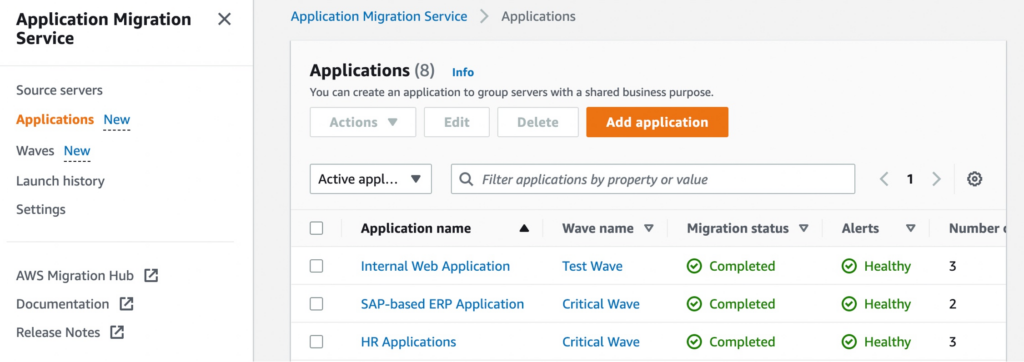
Task: Open the Actions dropdown
Action: click(363, 122)
